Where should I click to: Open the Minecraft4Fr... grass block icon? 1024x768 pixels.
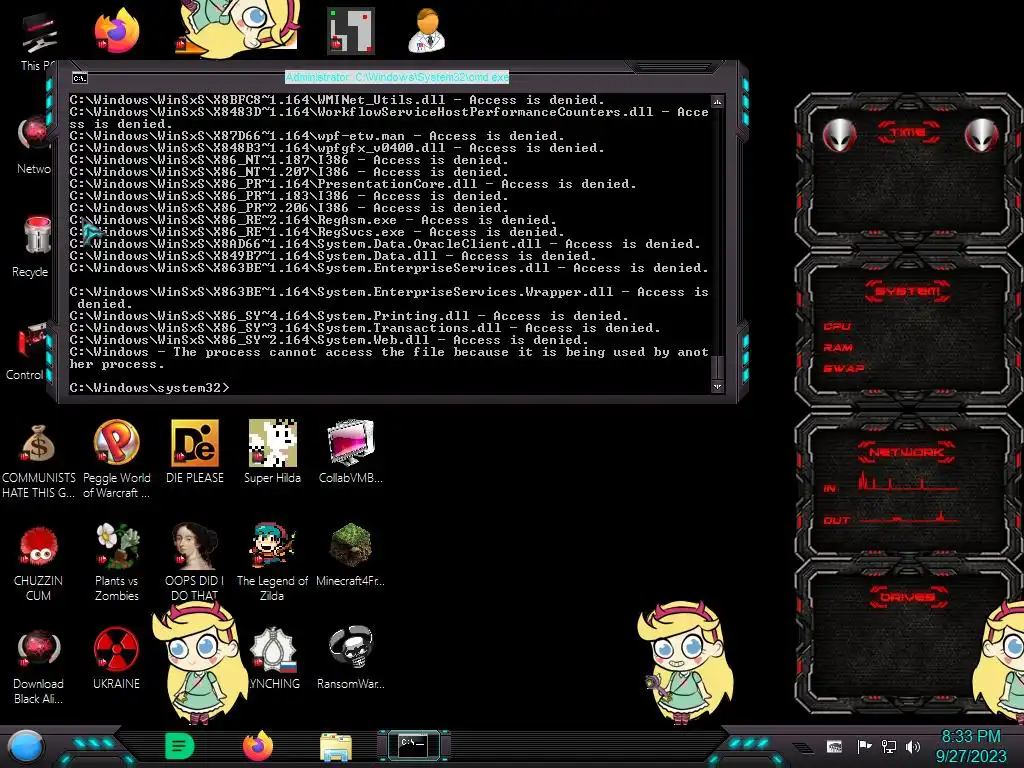point(351,555)
